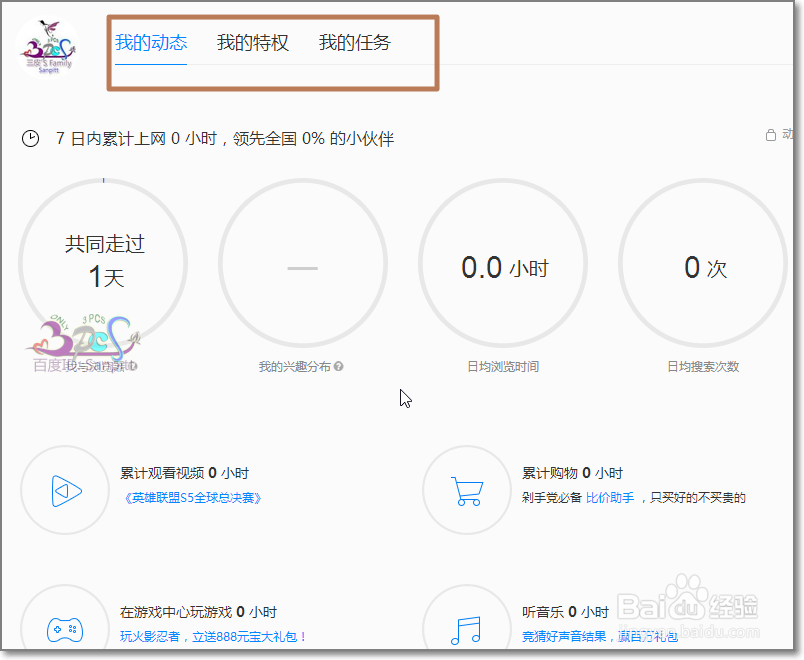The image size is (804, 660).
Task: Switch to the 我的特权 tab
Action: pyautogui.click(x=253, y=42)
